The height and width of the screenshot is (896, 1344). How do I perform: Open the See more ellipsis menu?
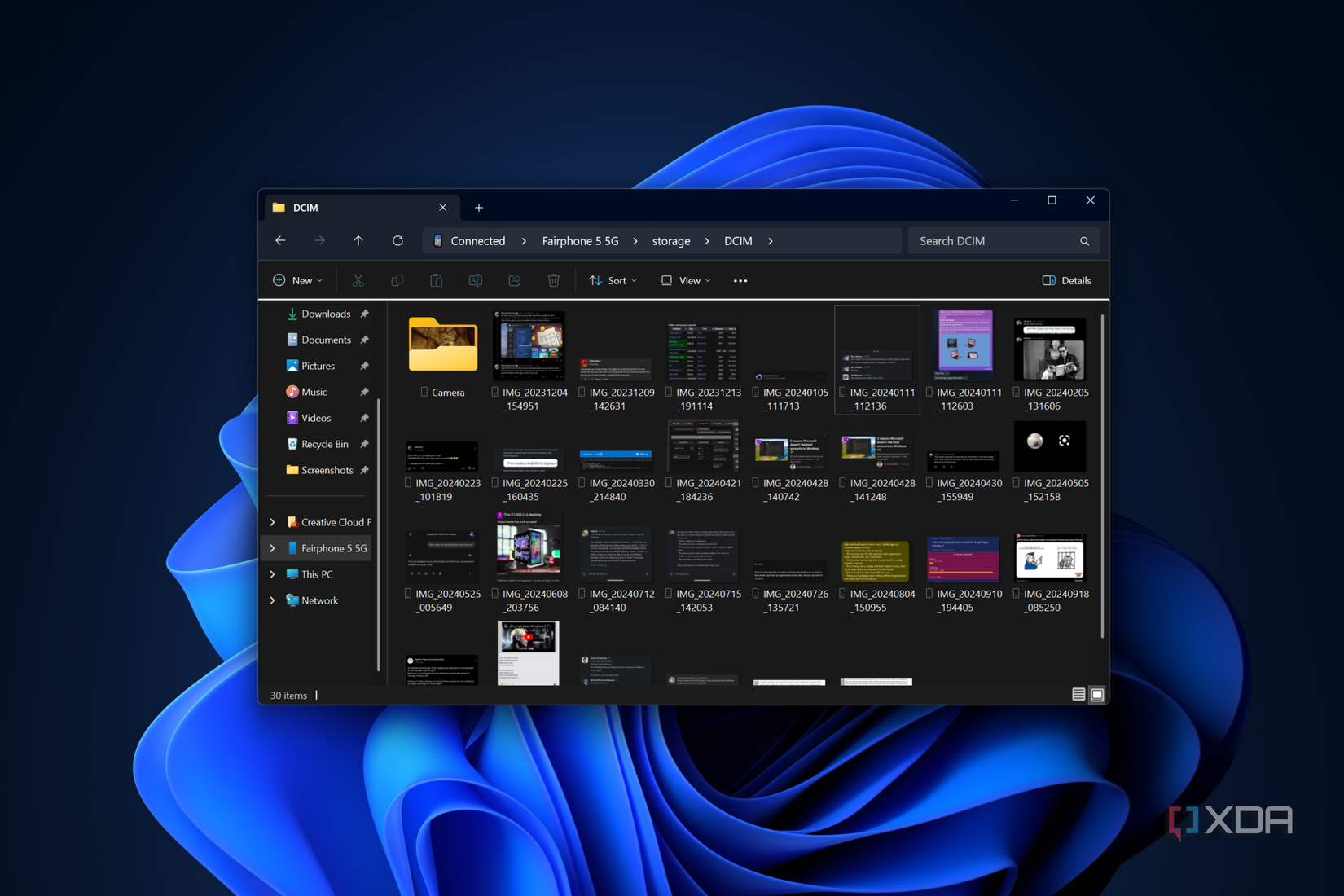pyautogui.click(x=740, y=280)
